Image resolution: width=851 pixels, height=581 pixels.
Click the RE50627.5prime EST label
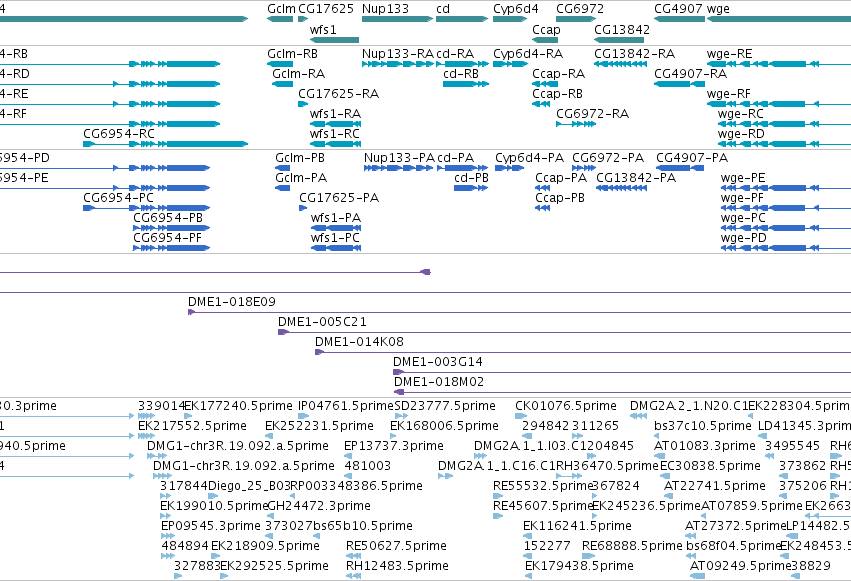coord(396,546)
